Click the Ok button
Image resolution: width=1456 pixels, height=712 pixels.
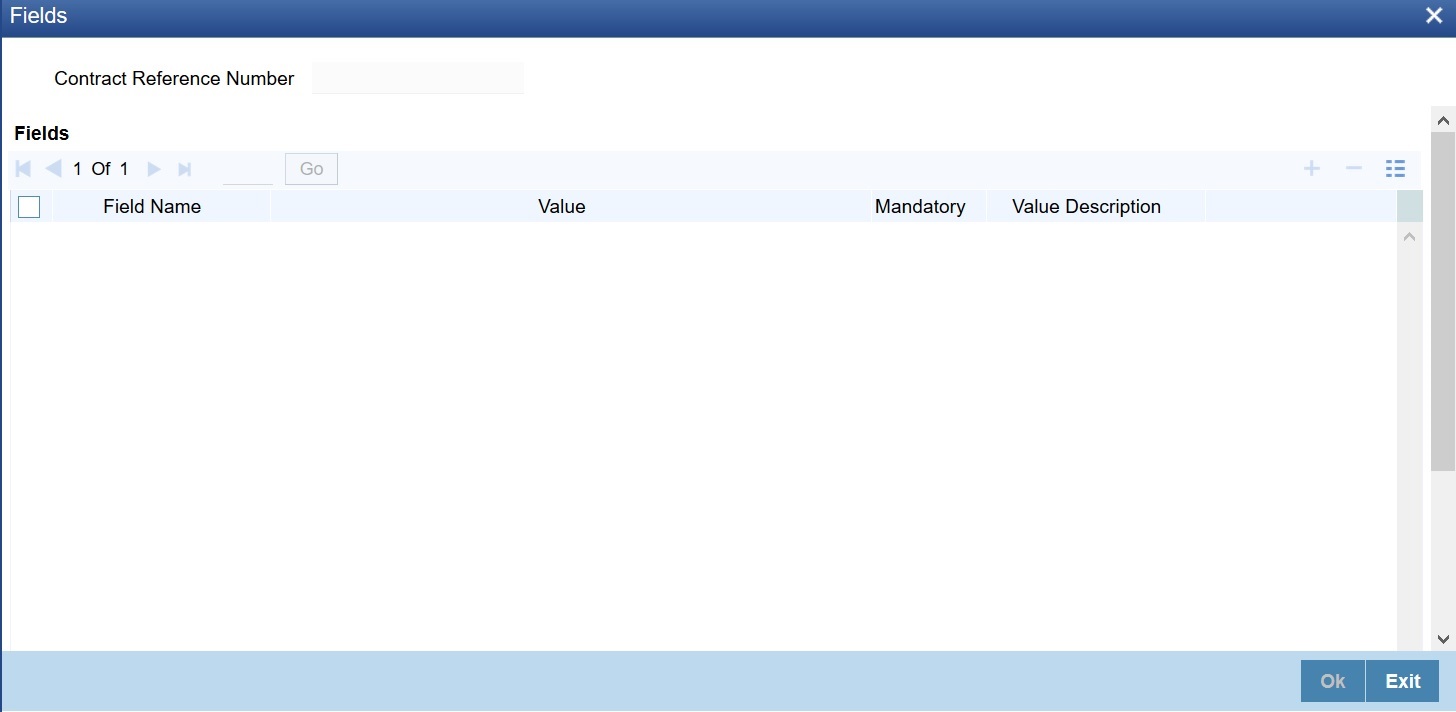point(1333,681)
